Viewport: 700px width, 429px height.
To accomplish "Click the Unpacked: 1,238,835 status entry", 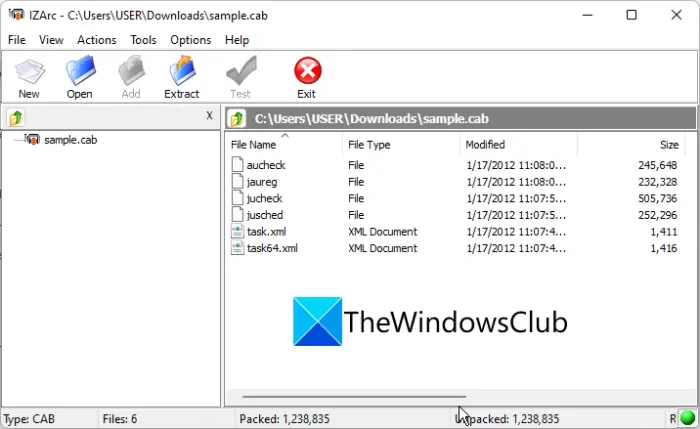I will coord(507,419).
